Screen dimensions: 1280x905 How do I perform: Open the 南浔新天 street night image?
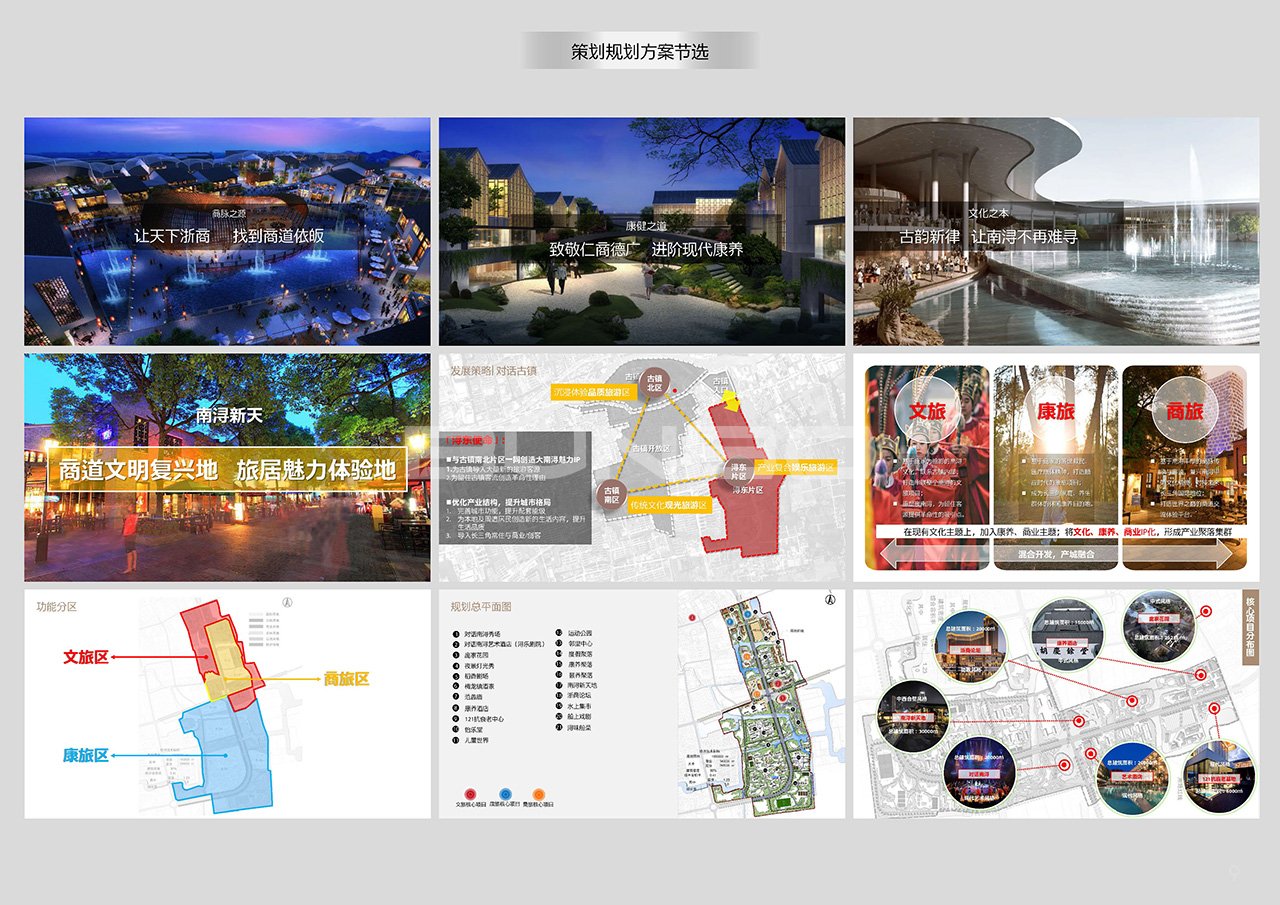click(x=228, y=467)
